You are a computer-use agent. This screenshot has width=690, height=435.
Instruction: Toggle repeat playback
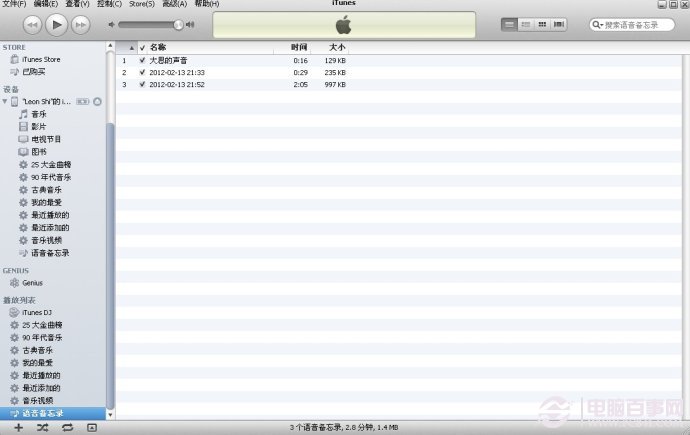click(x=67, y=428)
